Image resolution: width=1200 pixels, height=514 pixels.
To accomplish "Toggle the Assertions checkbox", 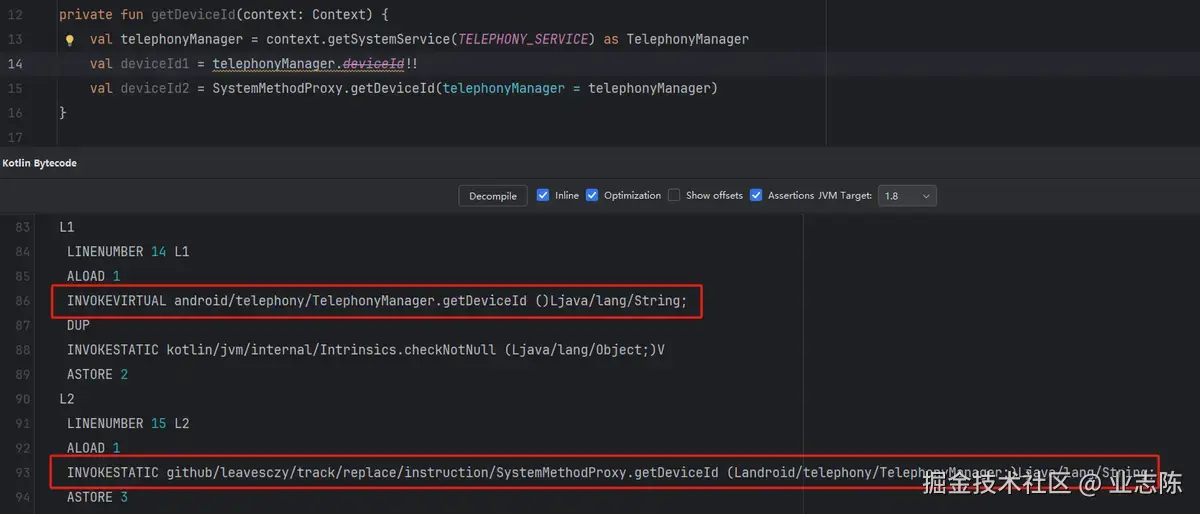I will [x=756, y=195].
